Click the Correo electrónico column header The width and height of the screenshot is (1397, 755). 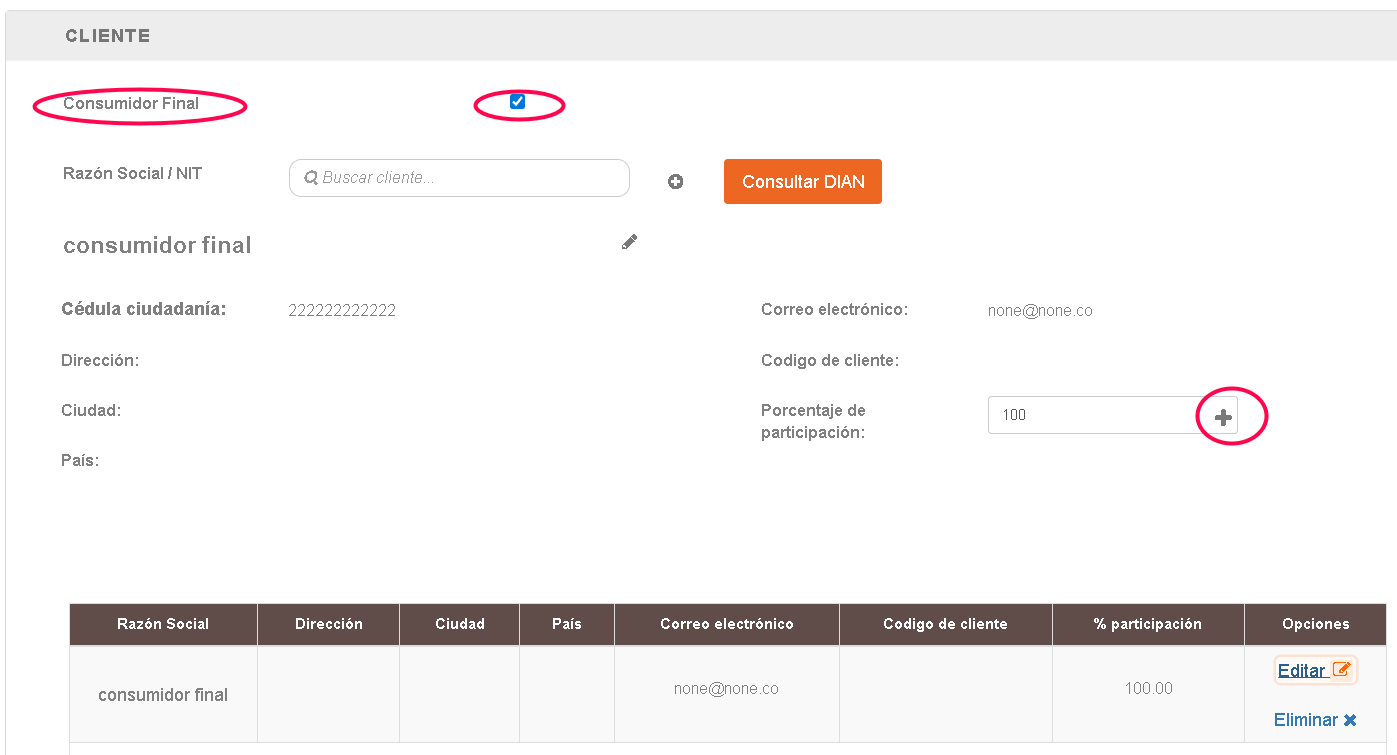727,624
